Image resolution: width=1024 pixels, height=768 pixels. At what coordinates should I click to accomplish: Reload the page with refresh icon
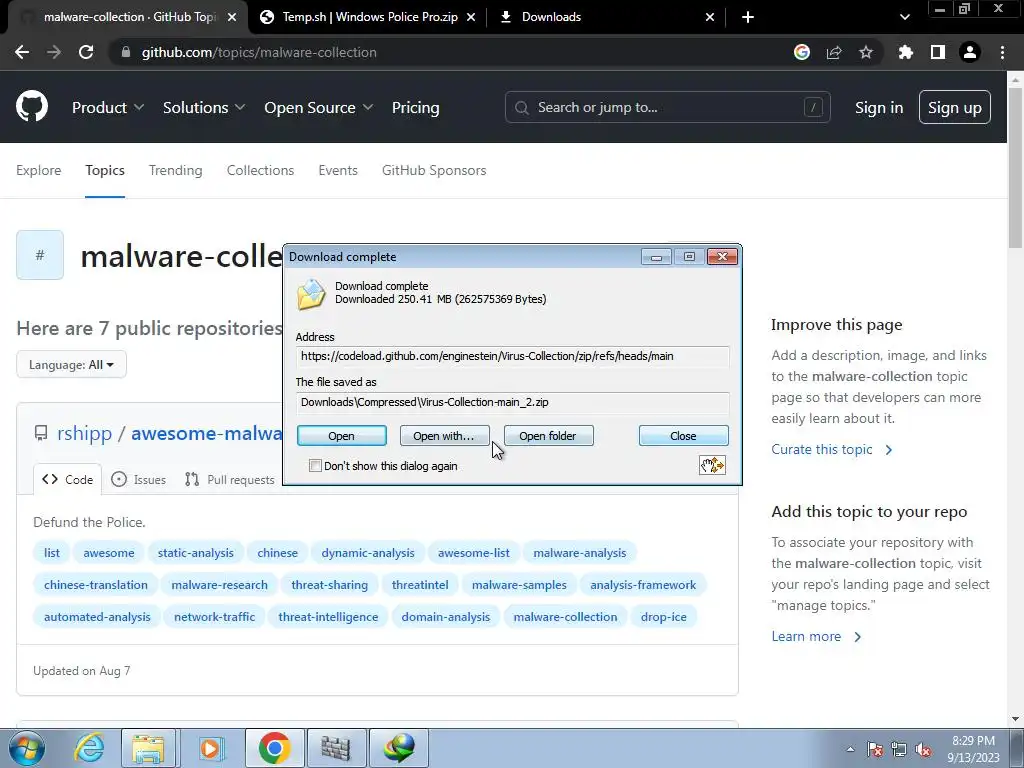86,52
